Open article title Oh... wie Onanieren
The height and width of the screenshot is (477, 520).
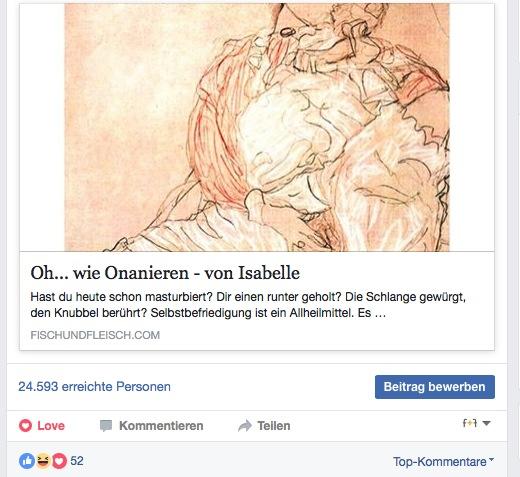pyautogui.click(x=165, y=273)
